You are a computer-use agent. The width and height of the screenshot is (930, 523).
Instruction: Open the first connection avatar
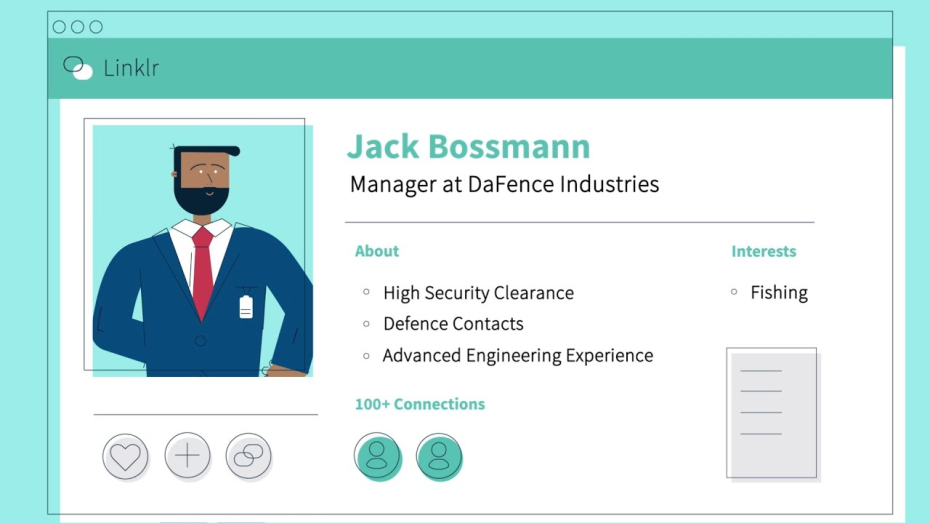(x=377, y=456)
